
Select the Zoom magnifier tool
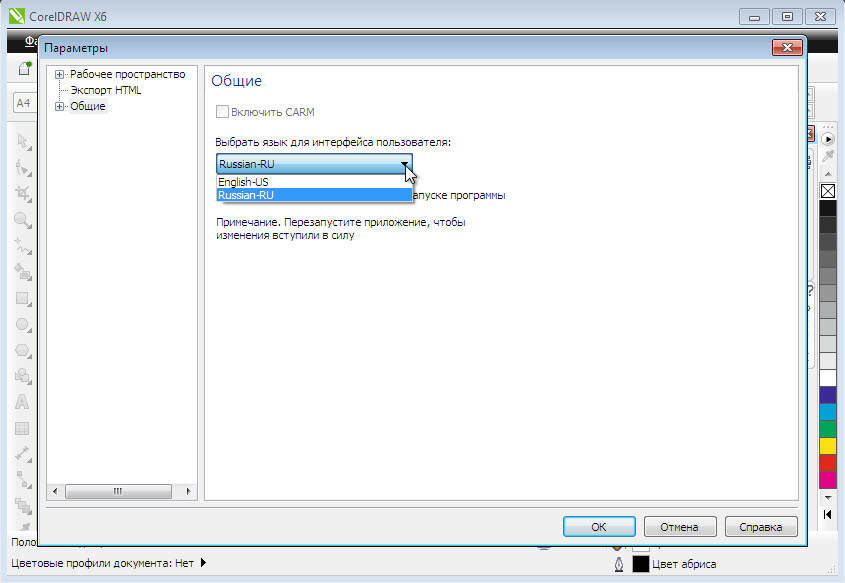(x=21, y=220)
